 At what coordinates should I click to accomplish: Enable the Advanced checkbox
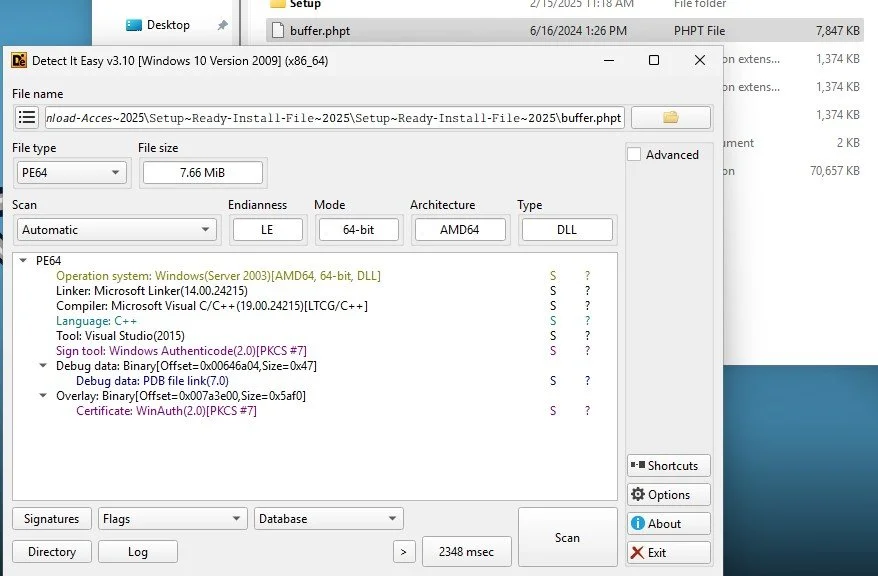tap(634, 154)
